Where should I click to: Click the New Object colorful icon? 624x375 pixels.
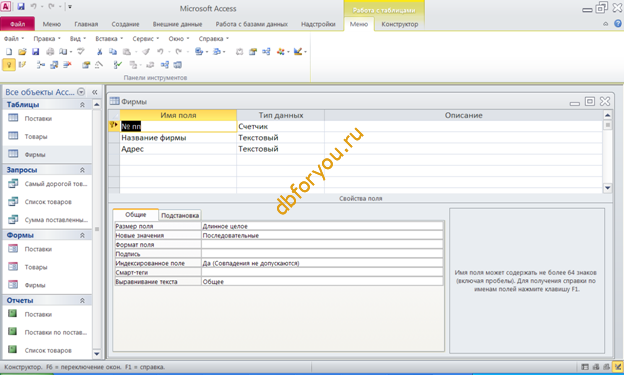click(281, 52)
